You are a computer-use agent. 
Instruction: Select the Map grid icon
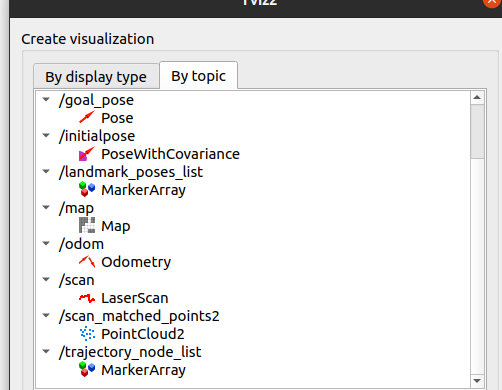click(87, 225)
